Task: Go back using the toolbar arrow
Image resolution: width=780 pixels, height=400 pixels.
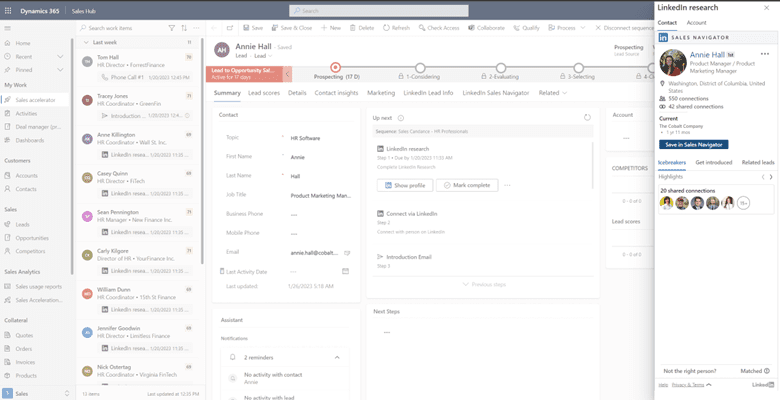Action: coord(214,28)
